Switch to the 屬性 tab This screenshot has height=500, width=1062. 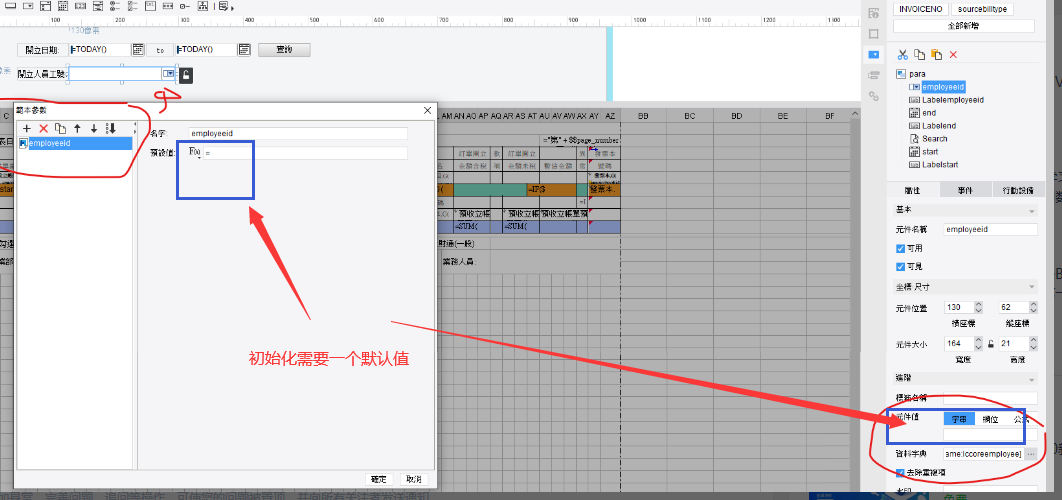pos(912,190)
